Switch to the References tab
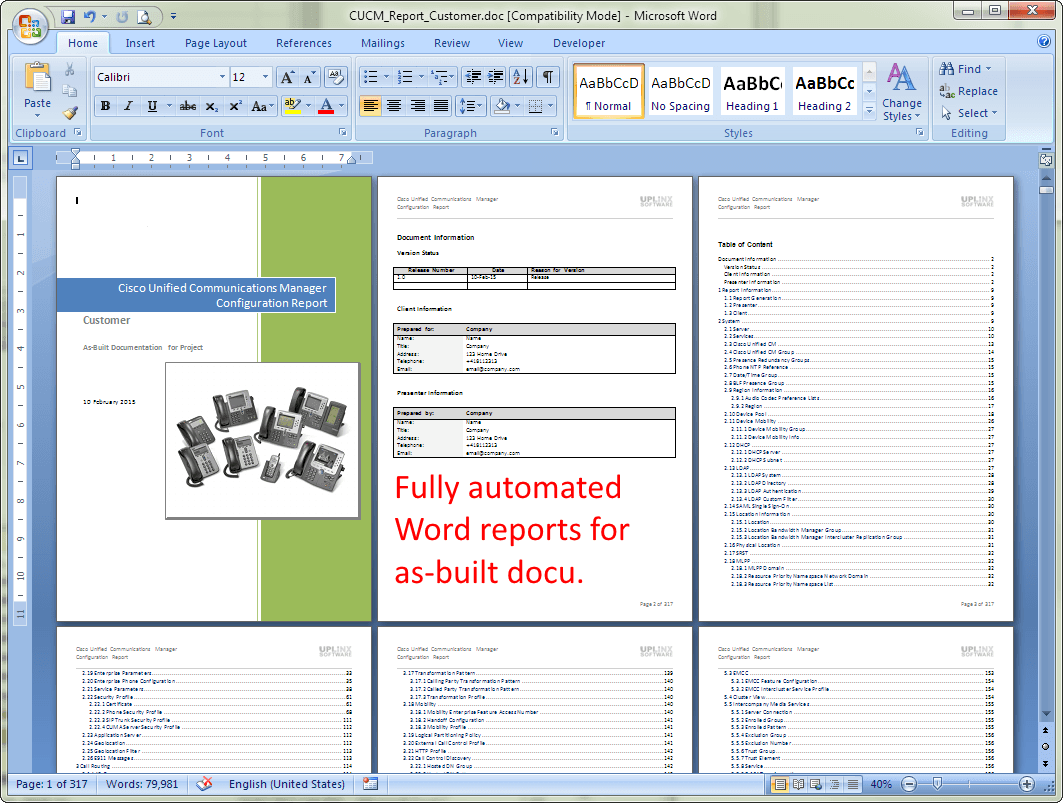This screenshot has height=803, width=1063. coord(304,43)
